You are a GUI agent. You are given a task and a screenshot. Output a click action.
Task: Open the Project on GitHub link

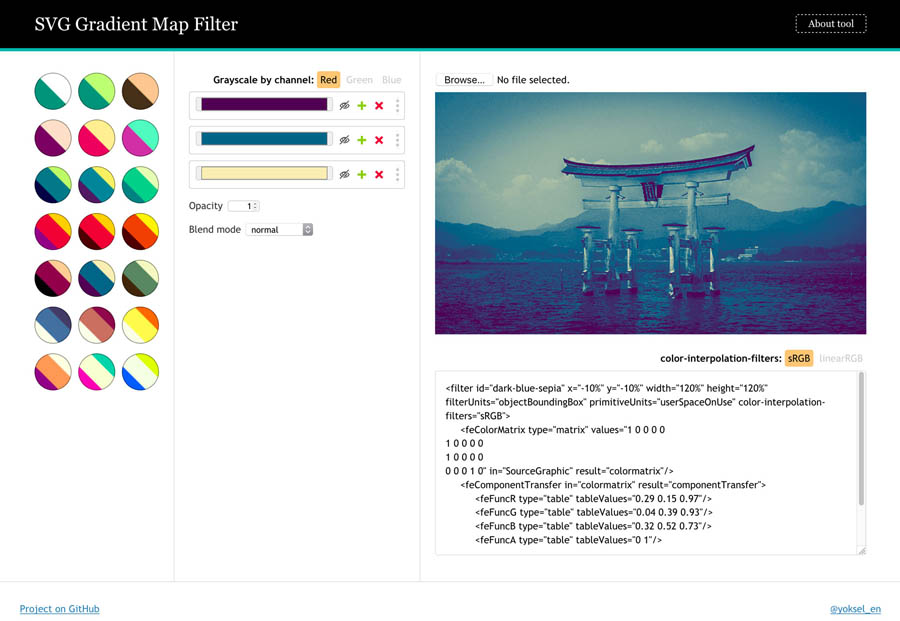pyautogui.click(x=59, y=609)
